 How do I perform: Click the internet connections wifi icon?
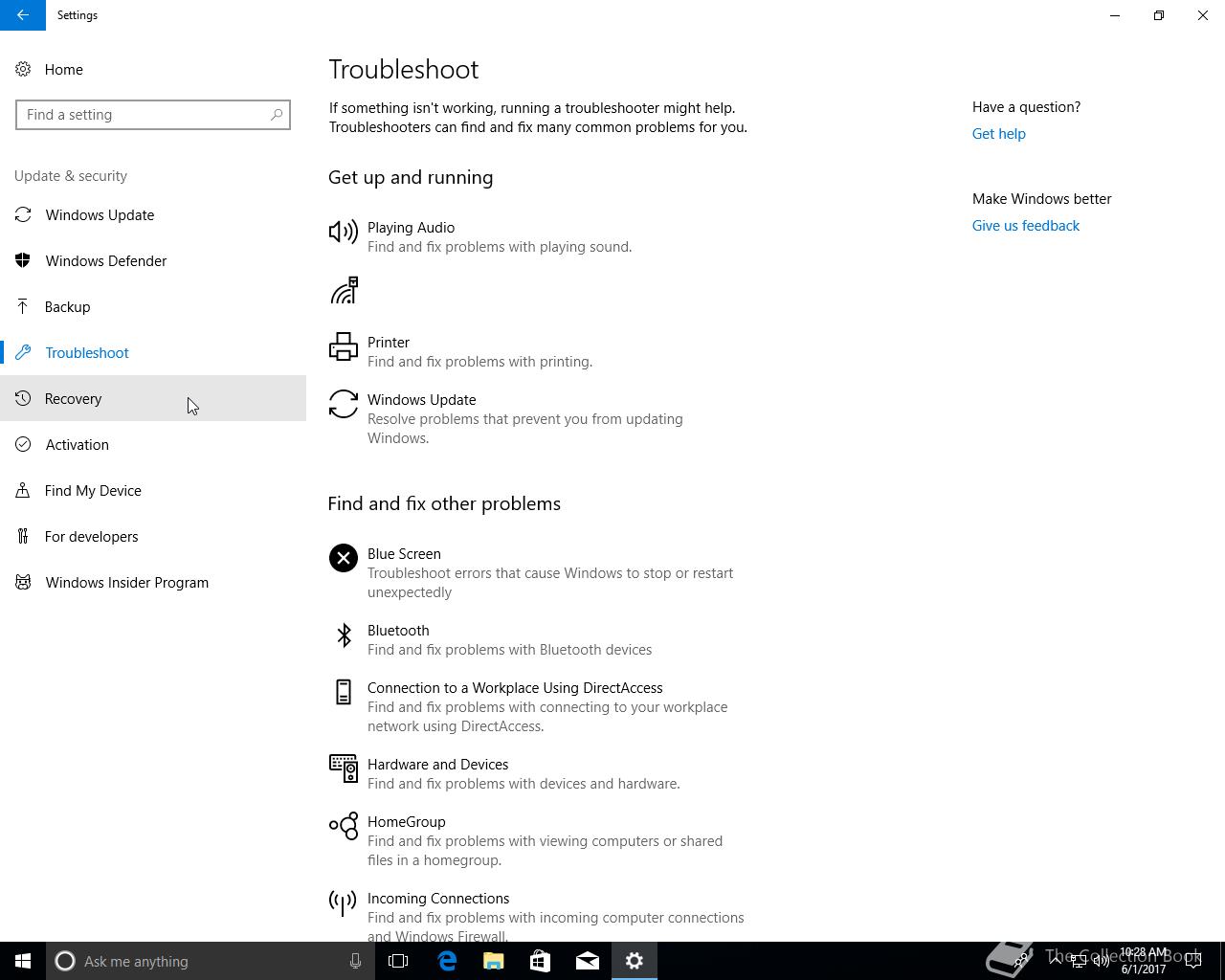click(x=344, y=290)
